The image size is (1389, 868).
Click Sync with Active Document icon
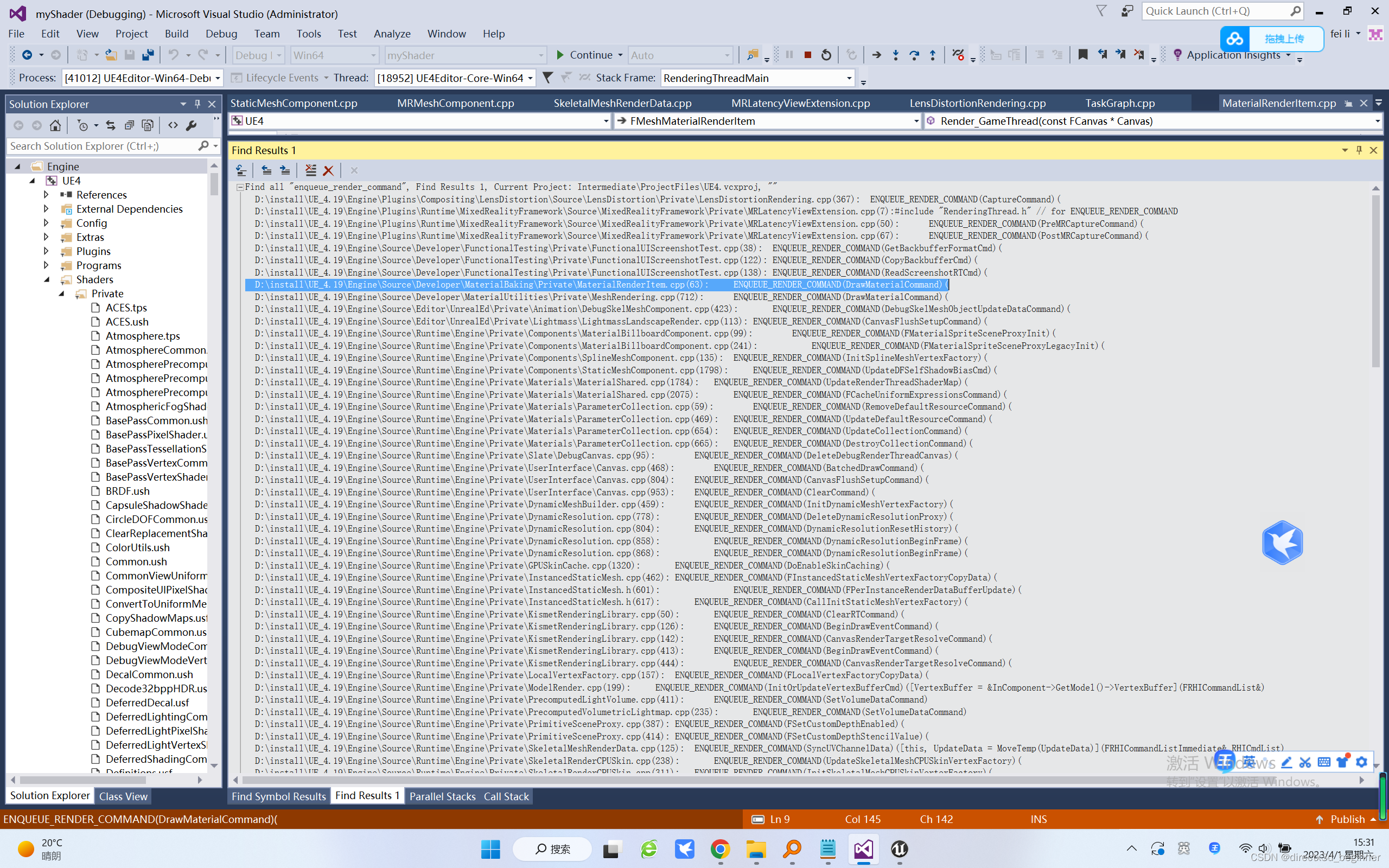pos(111,125)
